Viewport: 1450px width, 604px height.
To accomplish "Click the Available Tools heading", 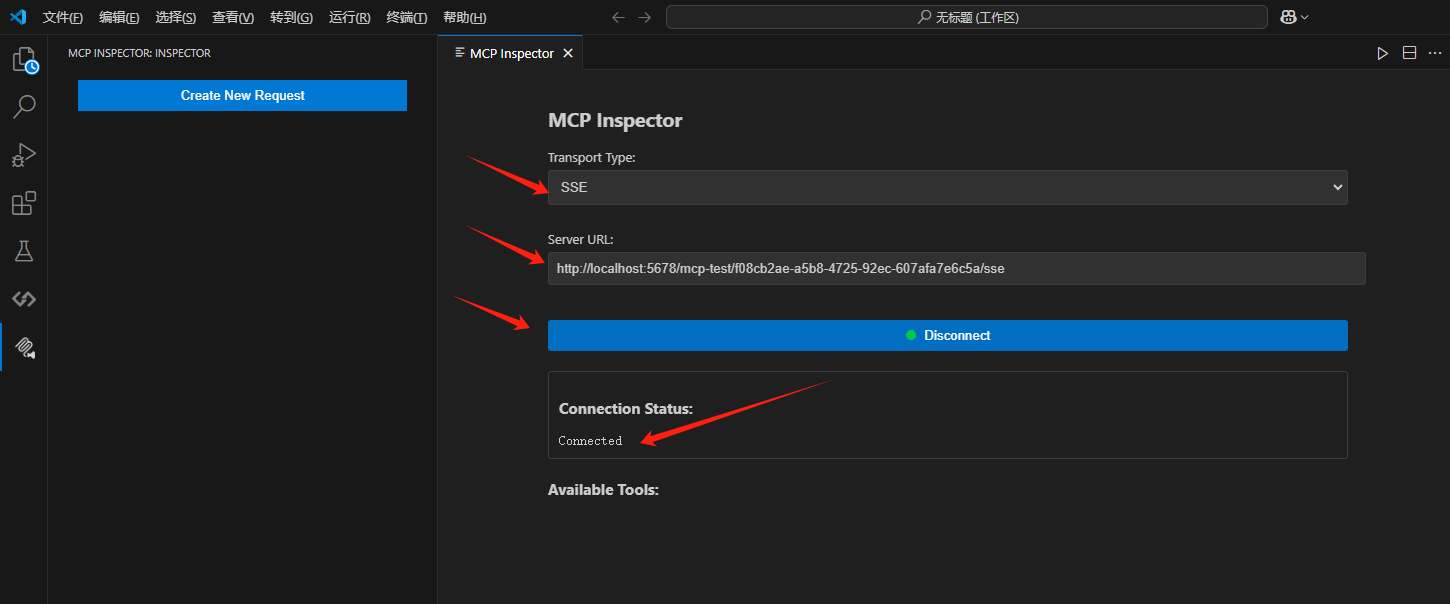I will point(603,490).
